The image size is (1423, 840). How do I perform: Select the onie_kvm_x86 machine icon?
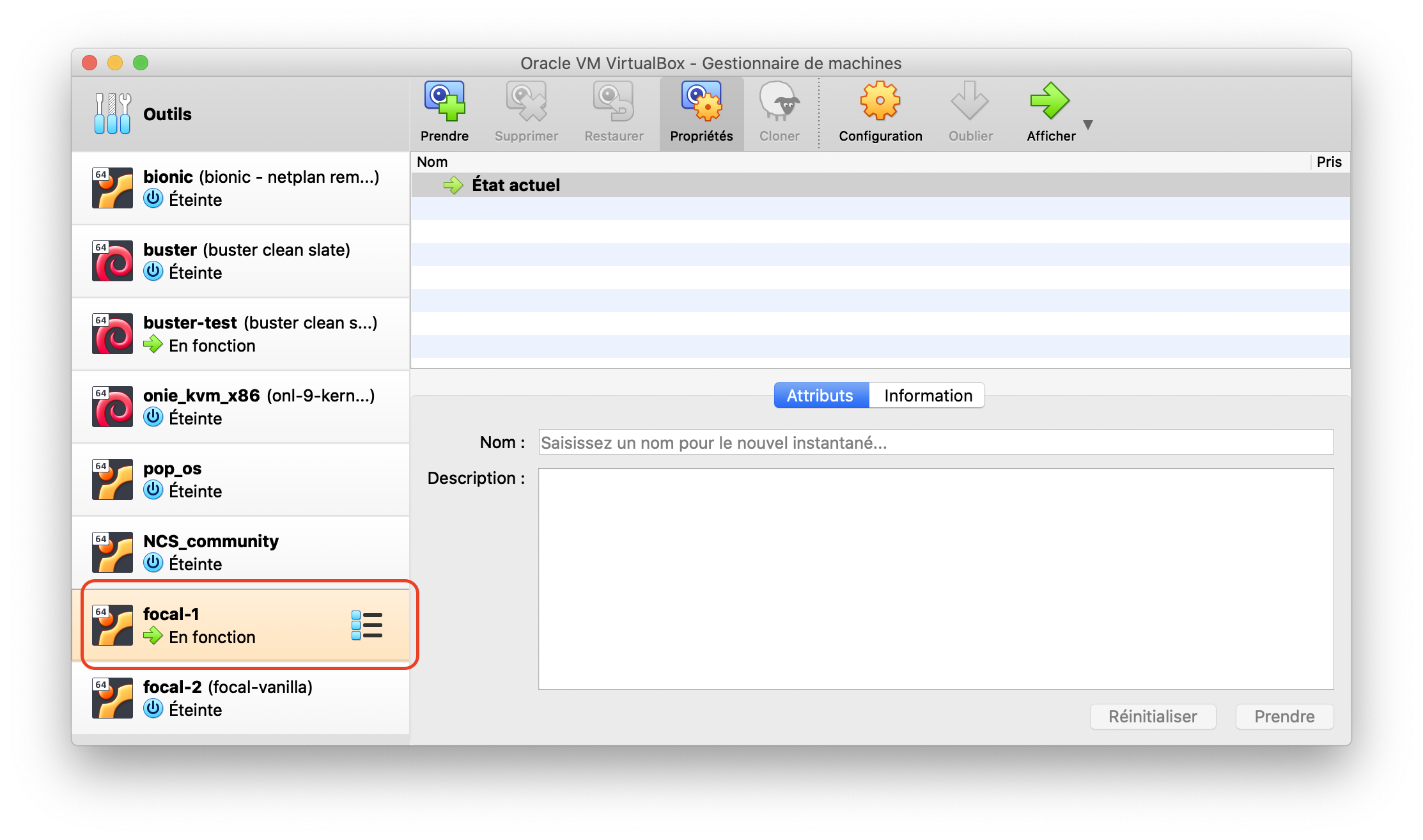(x=113, y=407)
